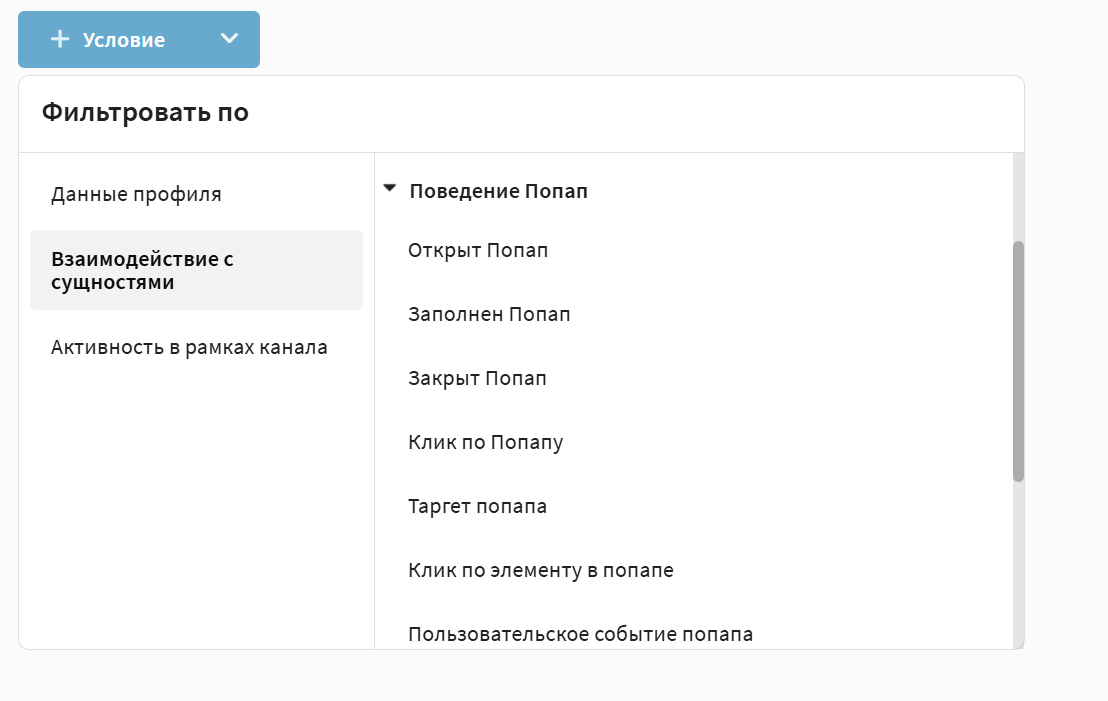Click the scrollbar track above the thumb

(1018, 195)
